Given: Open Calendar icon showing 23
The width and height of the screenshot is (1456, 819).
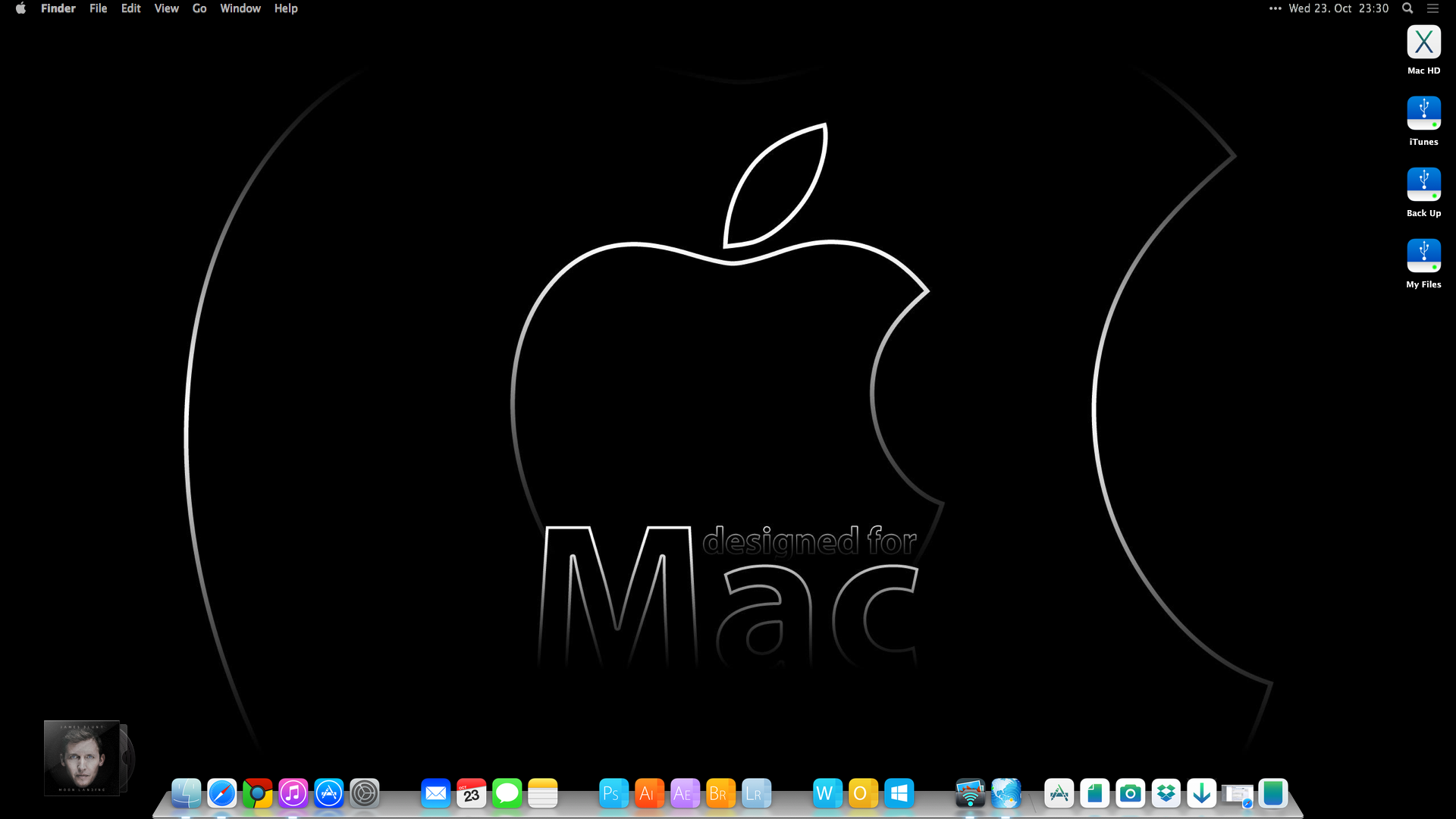Looking at the screenshot, I should tap(472, 793).
